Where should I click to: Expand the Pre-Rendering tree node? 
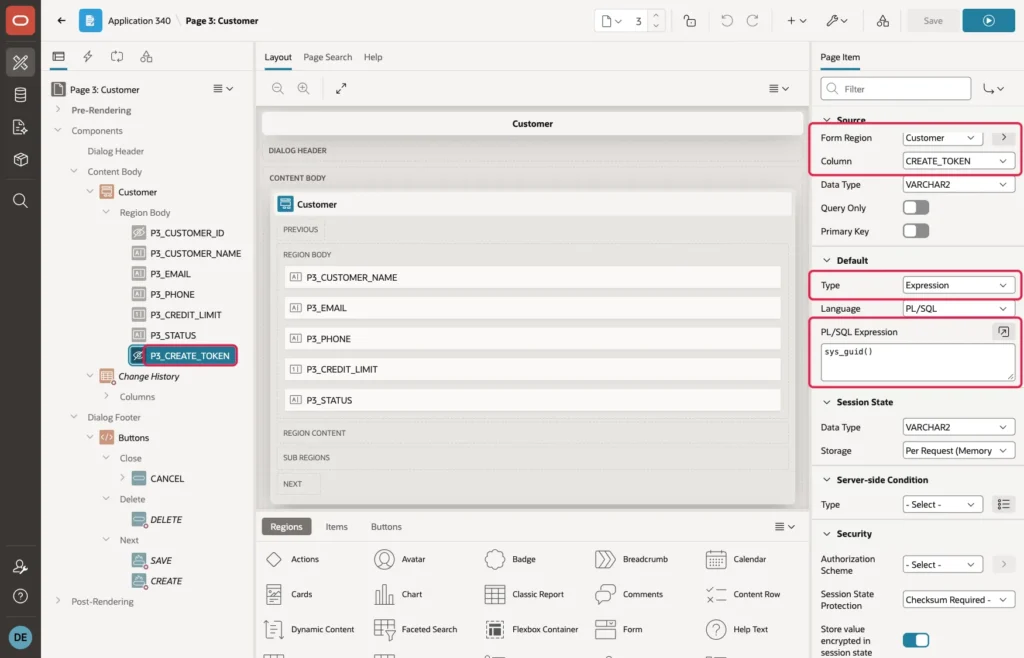point(58,110)
